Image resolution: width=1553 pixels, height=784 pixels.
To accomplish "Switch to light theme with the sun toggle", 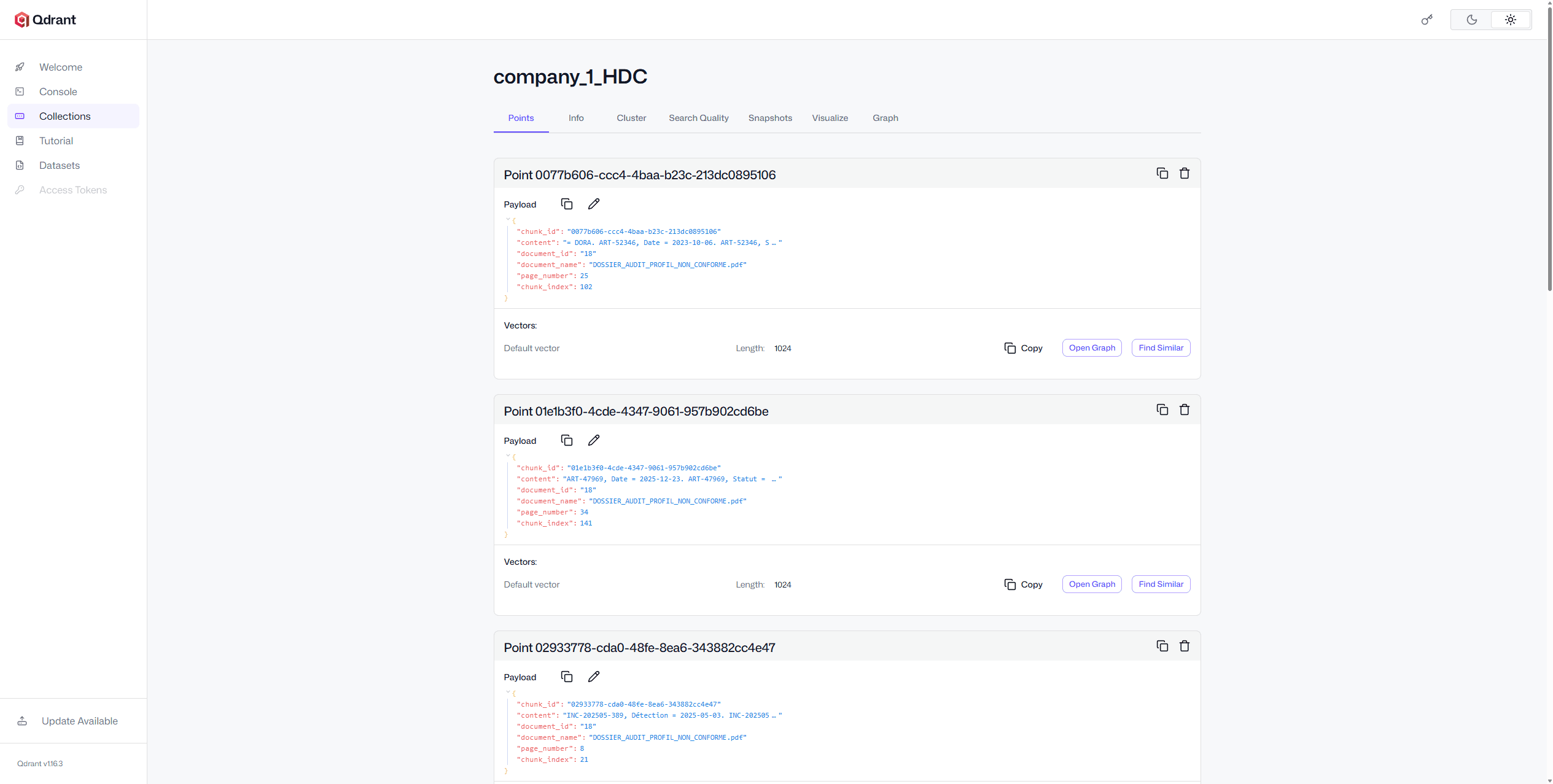I will pyautogui.click(x=1511, y=19).
